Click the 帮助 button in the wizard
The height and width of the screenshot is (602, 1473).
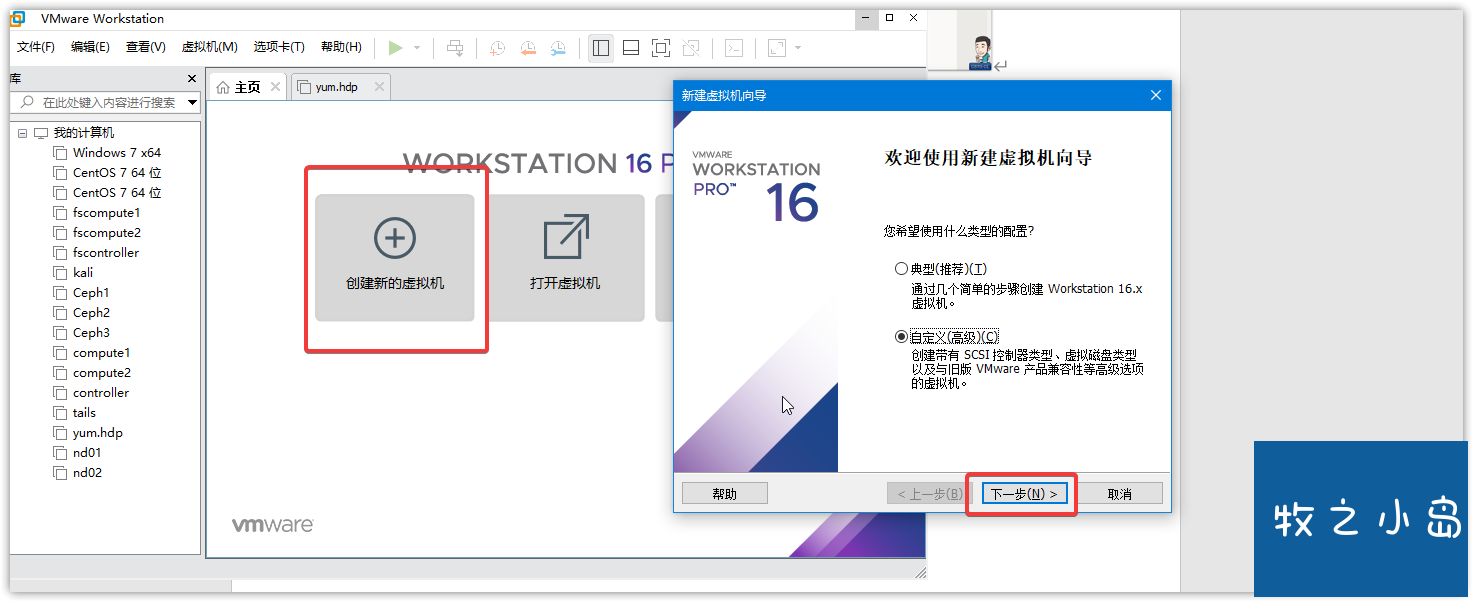point(724,494)
